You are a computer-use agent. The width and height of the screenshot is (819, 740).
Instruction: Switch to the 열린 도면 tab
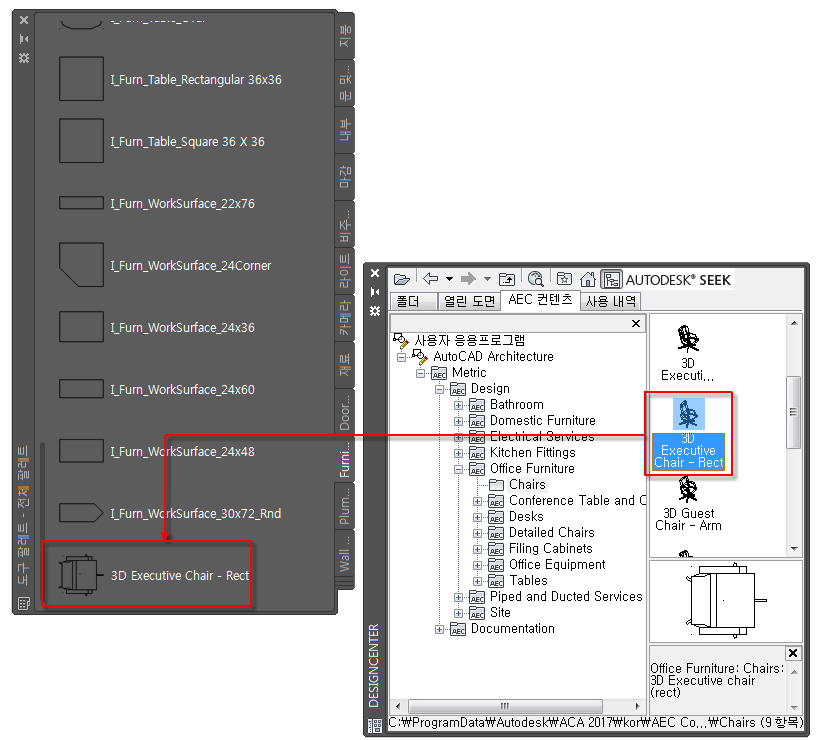coord(469,301)
